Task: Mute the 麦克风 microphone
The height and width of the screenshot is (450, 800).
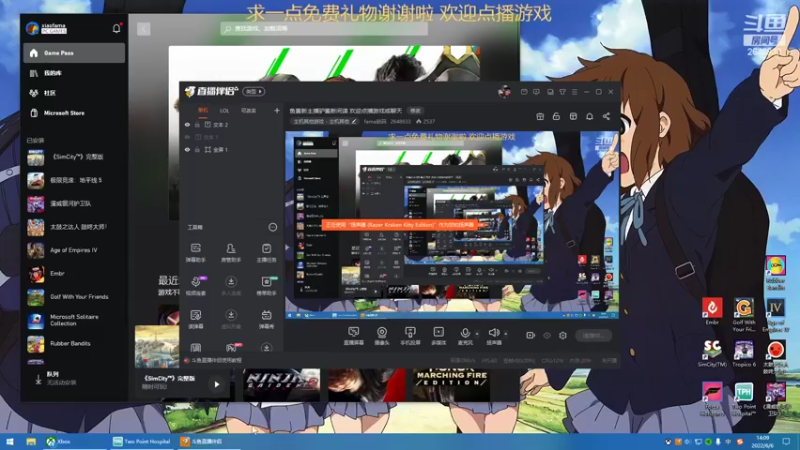Action: pyautogui.click(x=465, y=336)
